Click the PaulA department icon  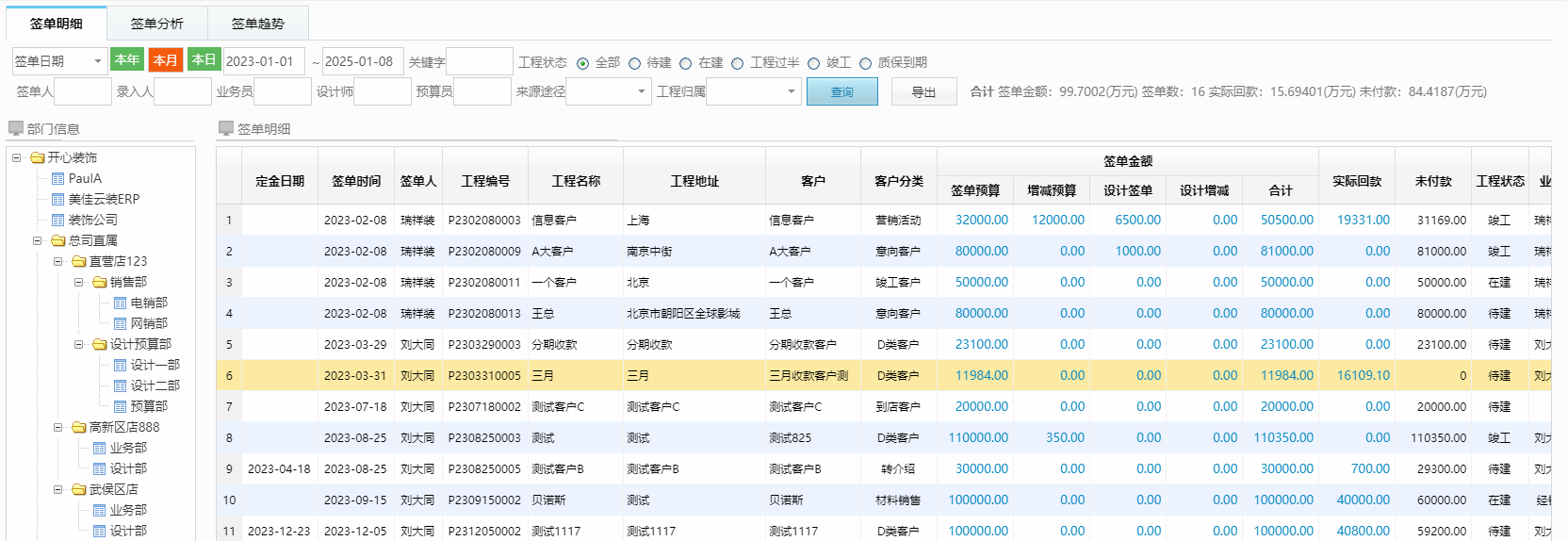click(58, 178)
